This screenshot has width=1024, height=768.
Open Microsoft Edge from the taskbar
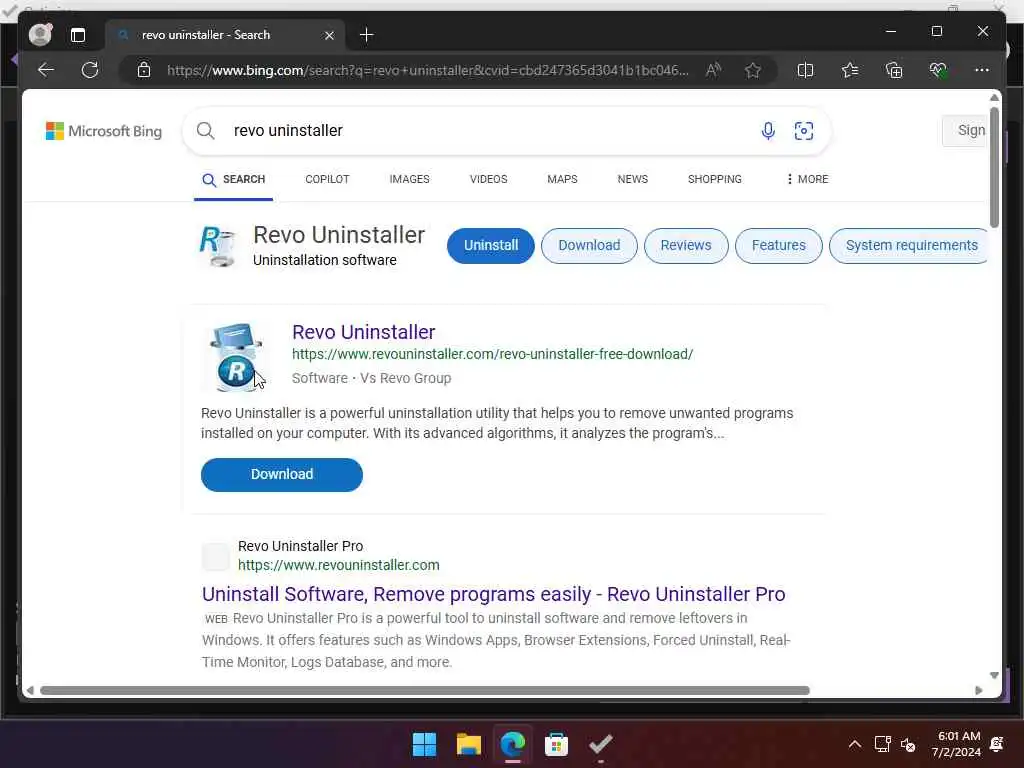point(513,744)
